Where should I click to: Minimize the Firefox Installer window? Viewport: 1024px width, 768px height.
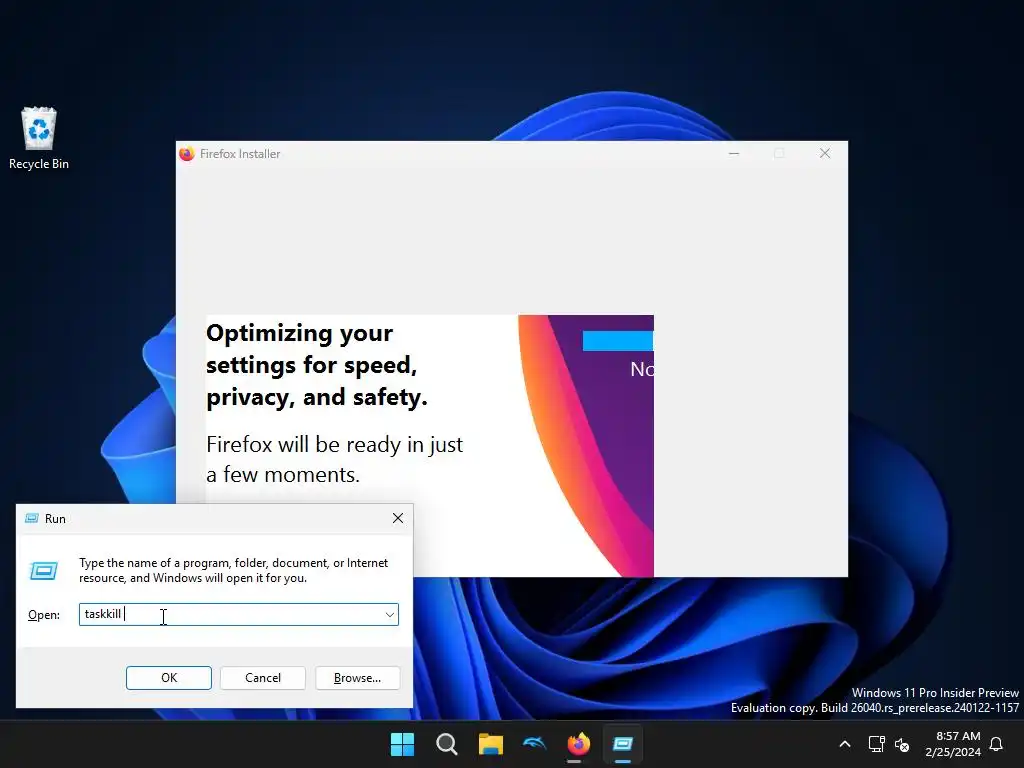tap(734, 153)
